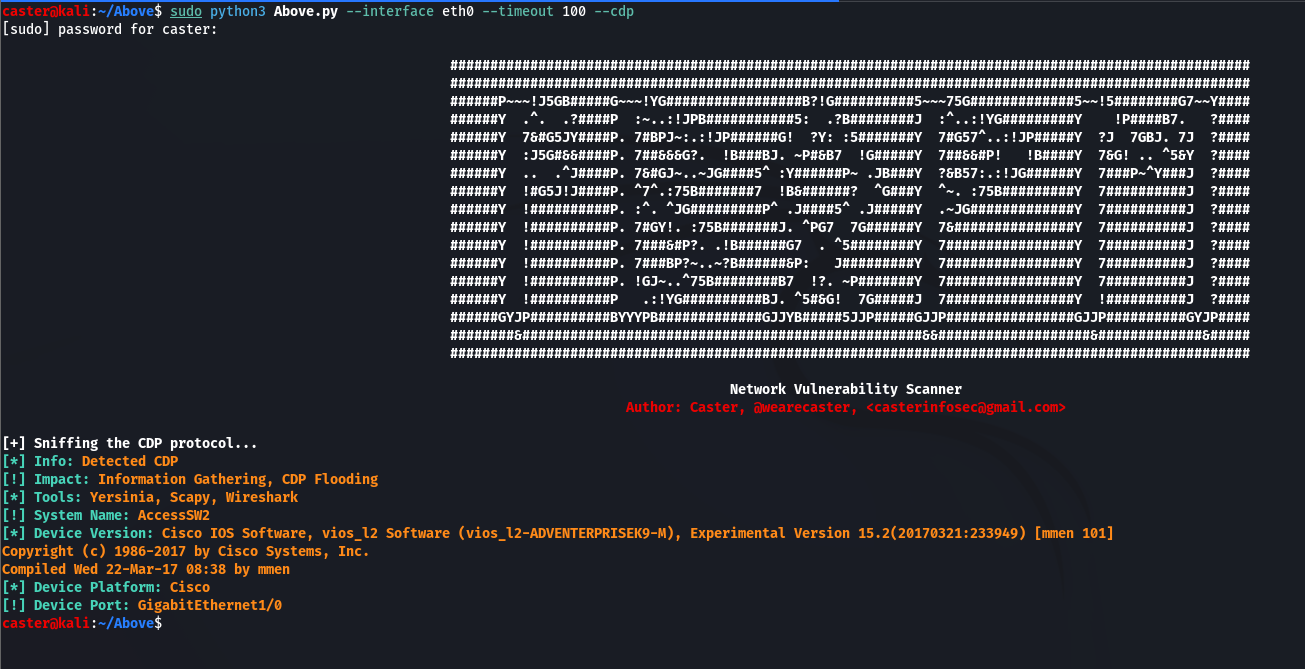The image size is (1305, 669).
Task: Click the 'Tools:' label
Action: pyautogui.click(x=58, y=497)
